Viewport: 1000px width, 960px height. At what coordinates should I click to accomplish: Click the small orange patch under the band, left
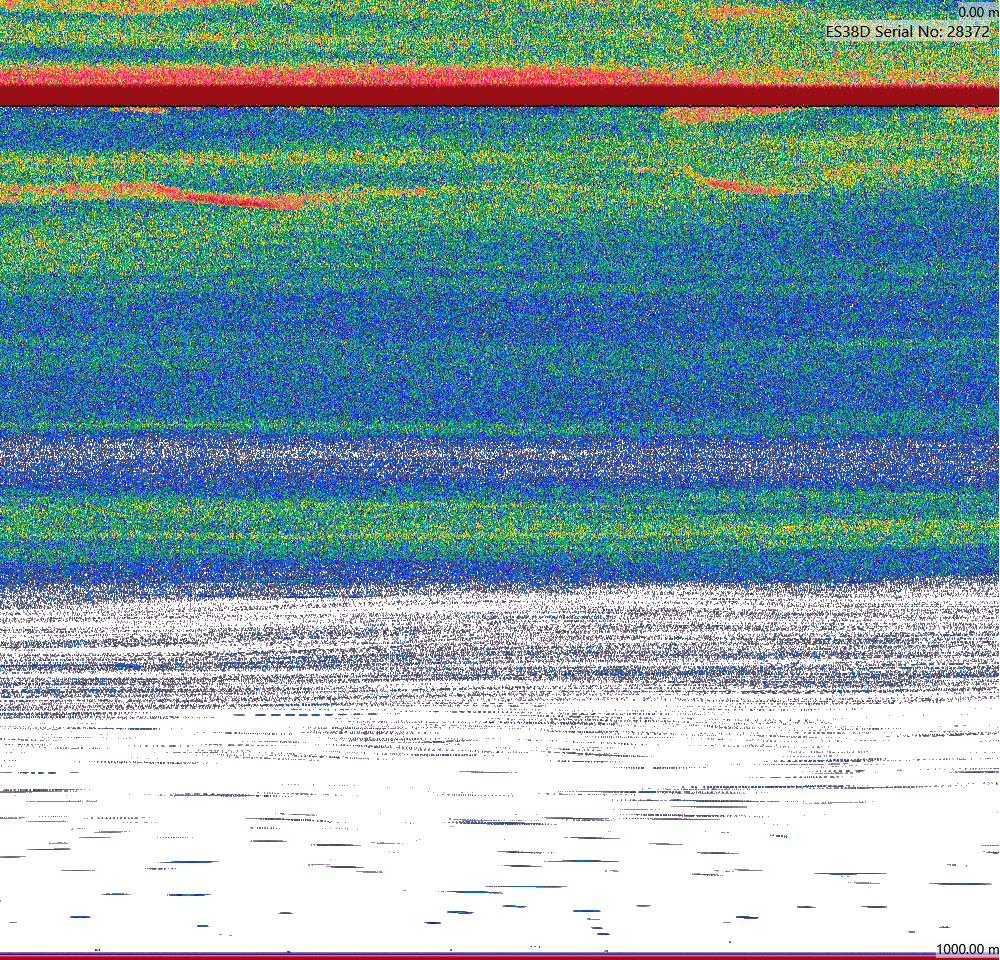point(137,110)
